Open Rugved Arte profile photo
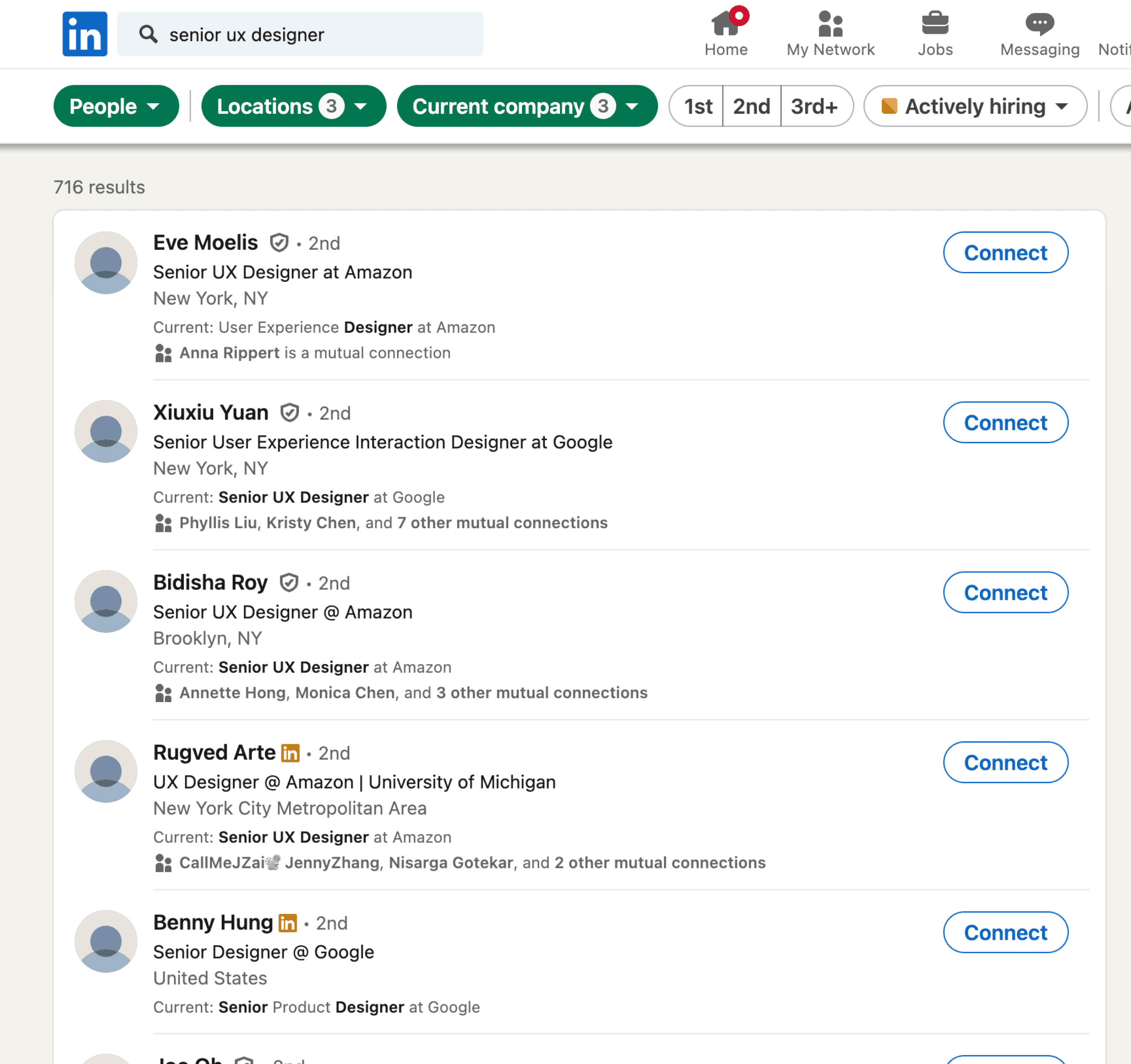This screenshot has width=1131, height=1064. click(x=106, y=772)
